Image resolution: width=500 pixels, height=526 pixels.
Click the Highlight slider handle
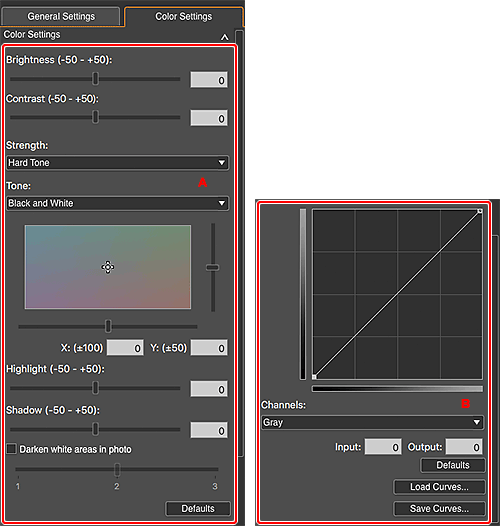click(x=96, y=388)
